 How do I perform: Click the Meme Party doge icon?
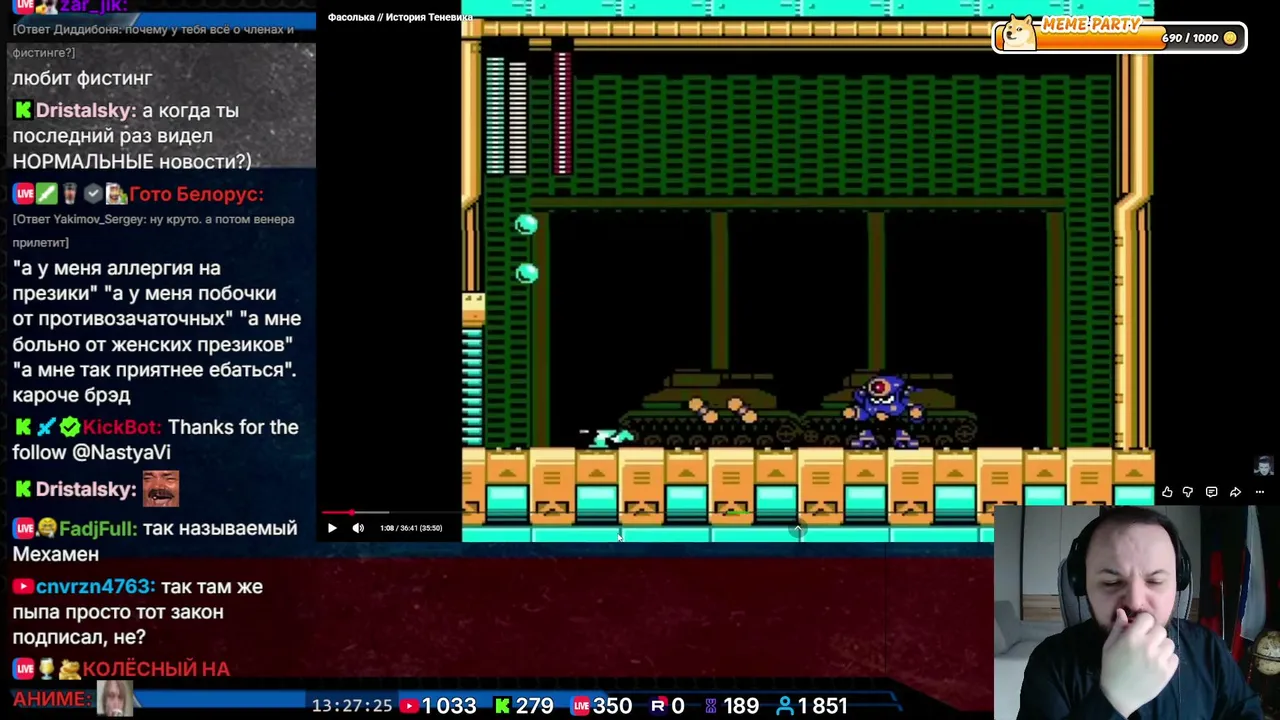[1018, 33]
